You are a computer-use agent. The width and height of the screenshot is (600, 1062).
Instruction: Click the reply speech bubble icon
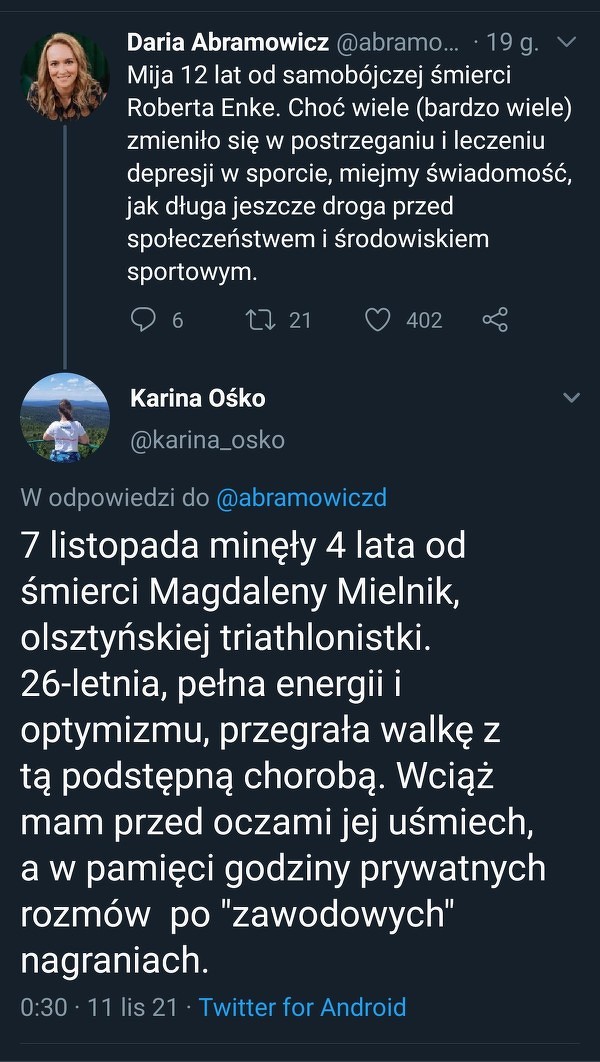[x=145, y=320]
